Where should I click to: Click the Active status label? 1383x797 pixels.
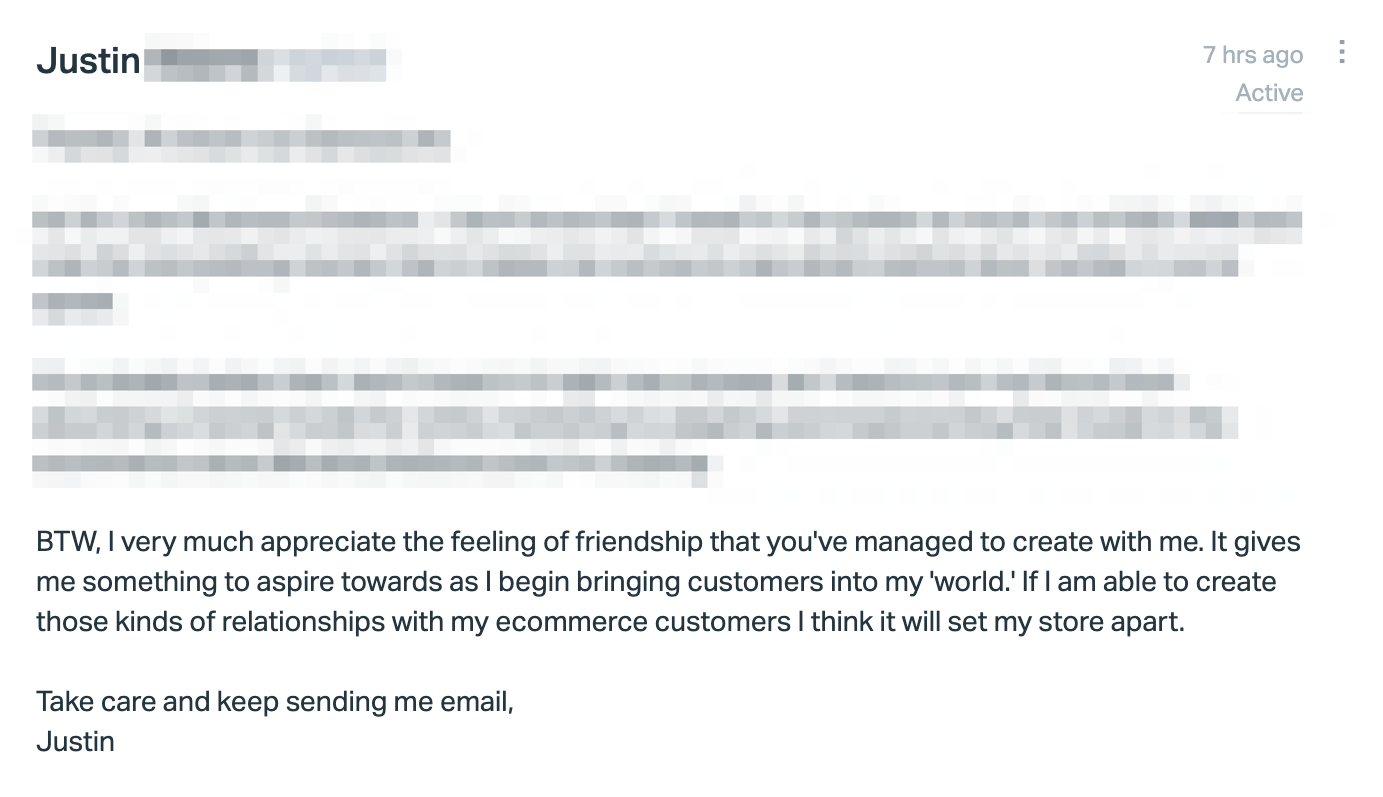tap(1269, 93)
